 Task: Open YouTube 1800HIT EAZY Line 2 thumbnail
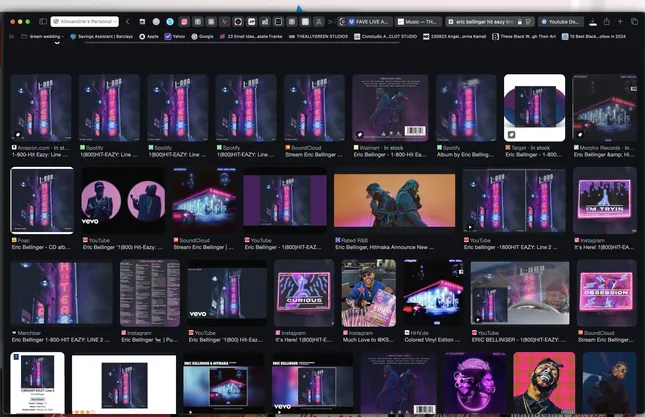(514, 200)
